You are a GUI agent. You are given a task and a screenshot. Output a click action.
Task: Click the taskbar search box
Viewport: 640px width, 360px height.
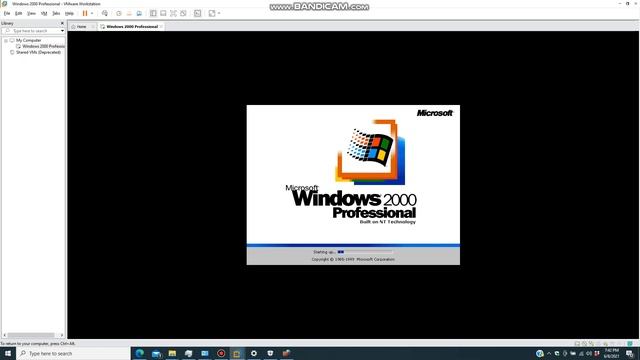[73, 353]
